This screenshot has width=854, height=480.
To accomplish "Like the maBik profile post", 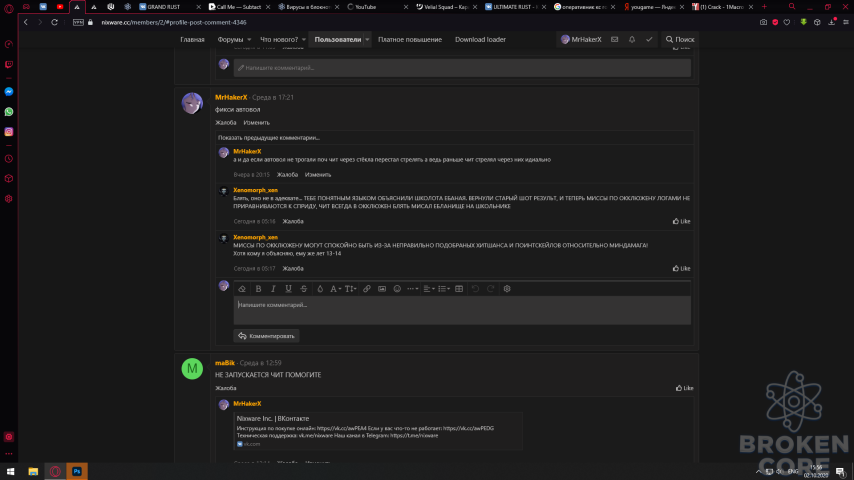I will [x=684, y=388].
